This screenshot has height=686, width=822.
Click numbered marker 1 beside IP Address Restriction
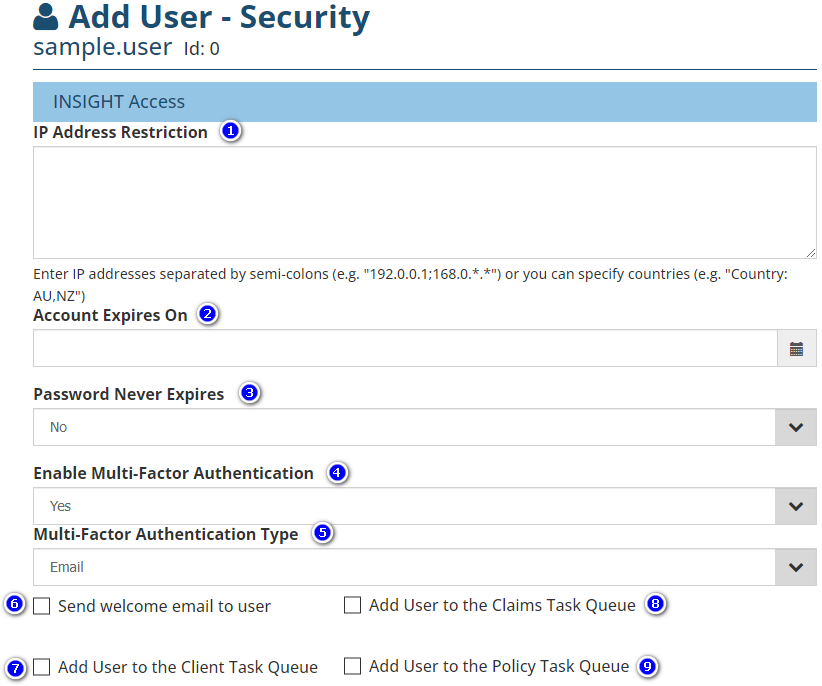point(231,131)
